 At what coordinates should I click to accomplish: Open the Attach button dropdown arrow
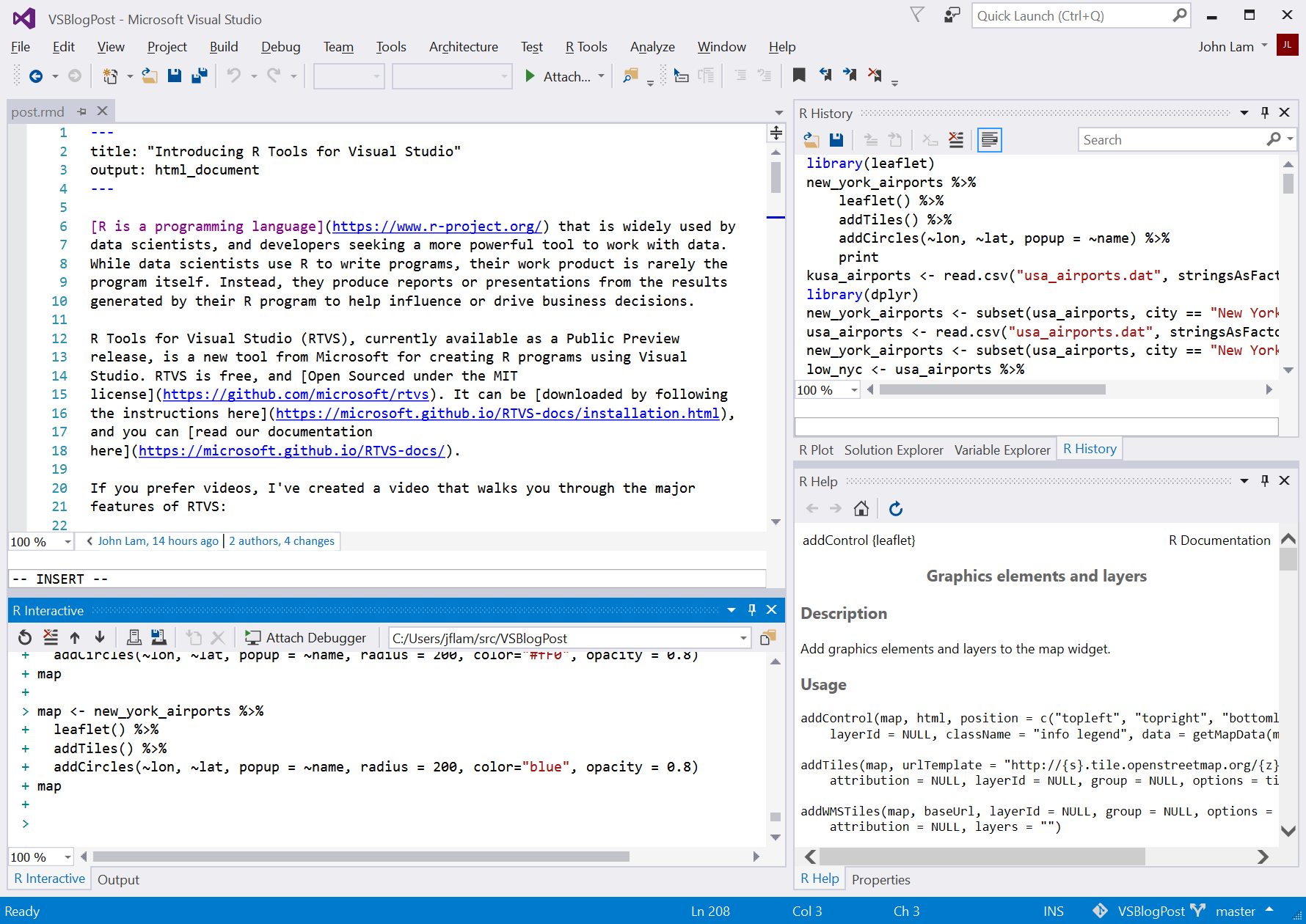[602, 76]
